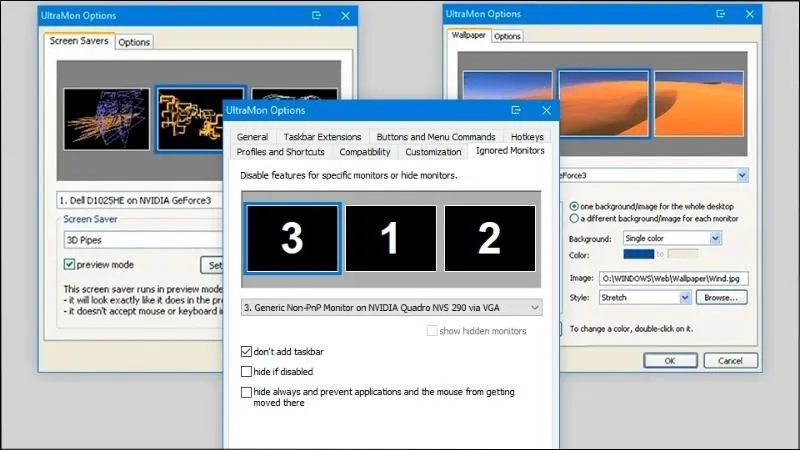The width and height of the screenshot is (800, 450).
Task: Expand the Generic Non-PnP Monitor dropdown
Action: (535, 307)
